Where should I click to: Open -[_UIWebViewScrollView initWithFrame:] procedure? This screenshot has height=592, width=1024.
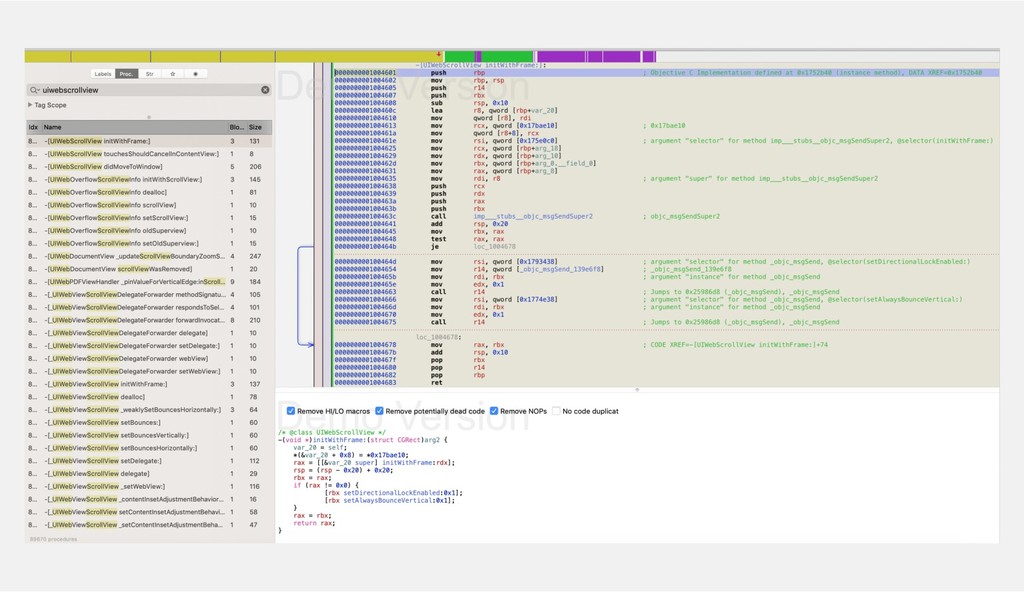[149, 384]
